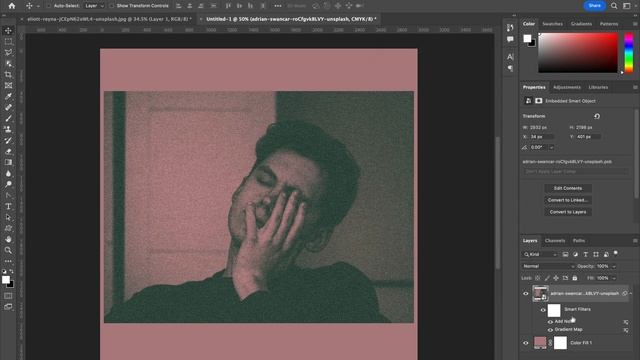This screenshot has height=360, width=640.
Task: Click Convert to Linked button
Action: pos(567,200)
